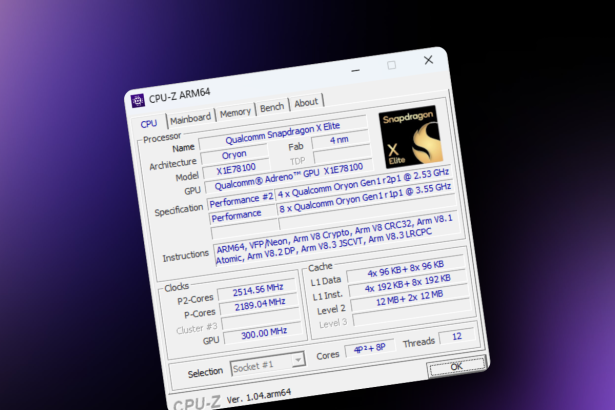Open the Socket #1 selection dropdown
The width and height of the screenshot is (615, 410).
tap(268, 364)
